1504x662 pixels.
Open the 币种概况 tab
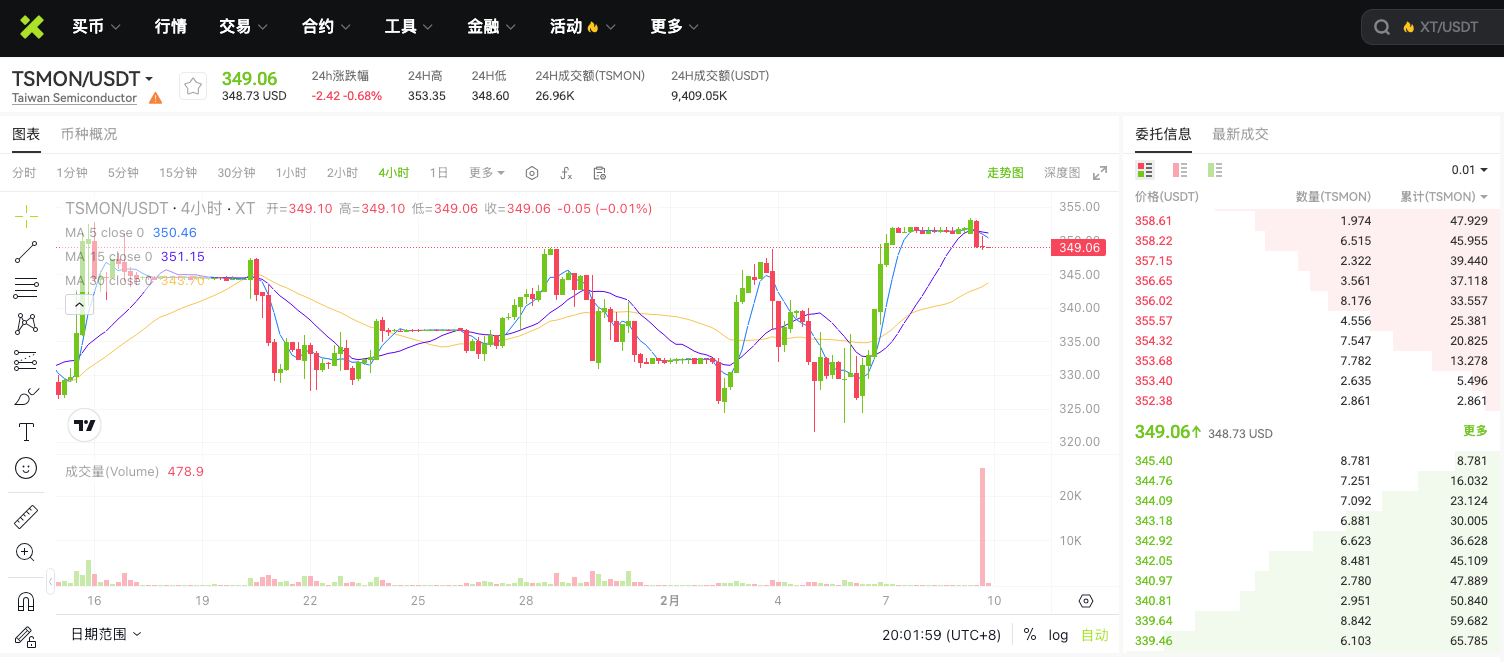pyautogui.click(x=89, y=134)
